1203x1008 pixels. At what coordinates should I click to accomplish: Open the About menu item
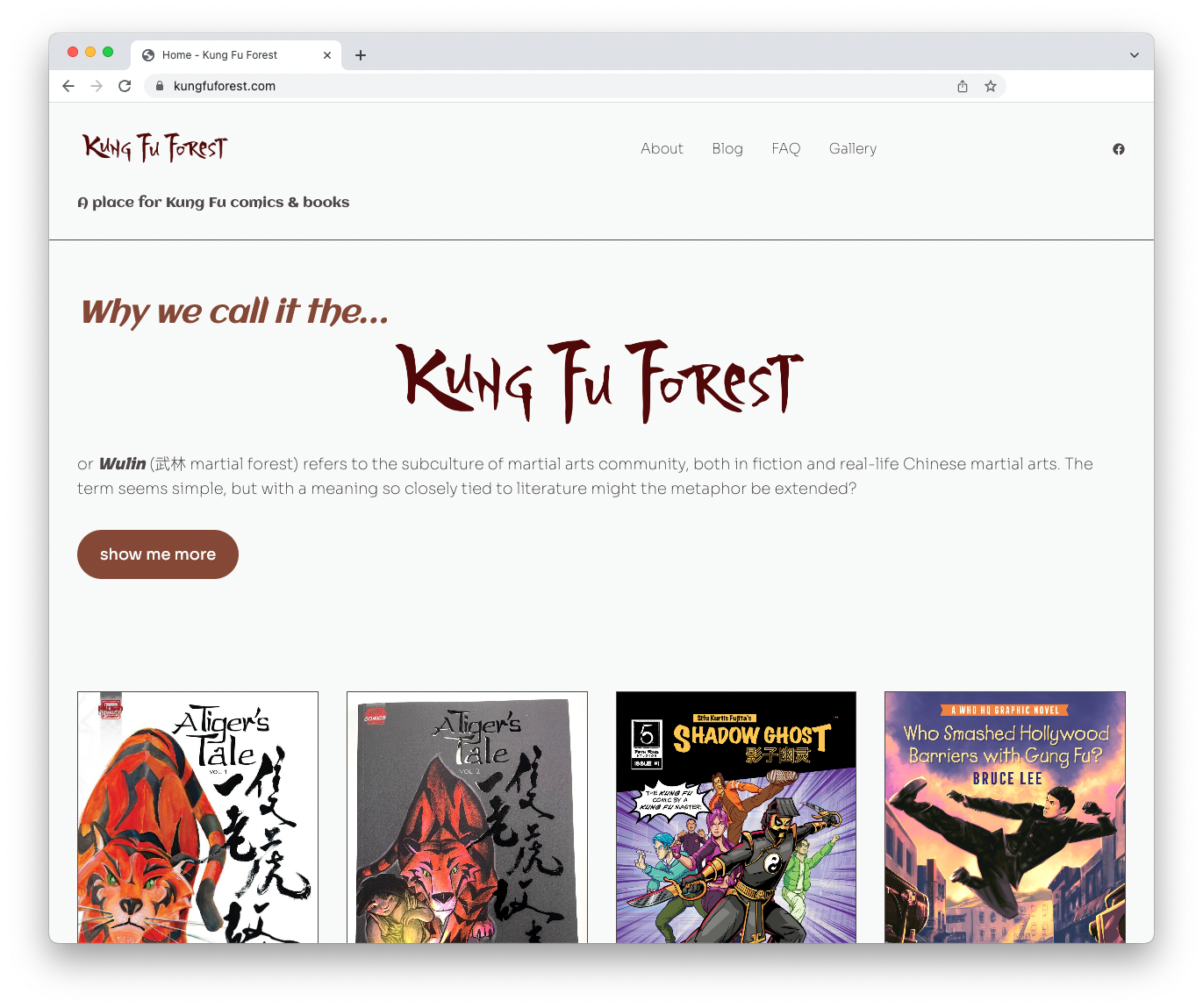662,149
